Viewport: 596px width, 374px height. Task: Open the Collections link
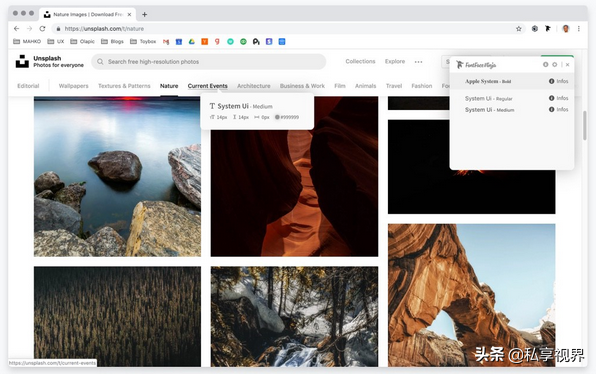[360, 61]
